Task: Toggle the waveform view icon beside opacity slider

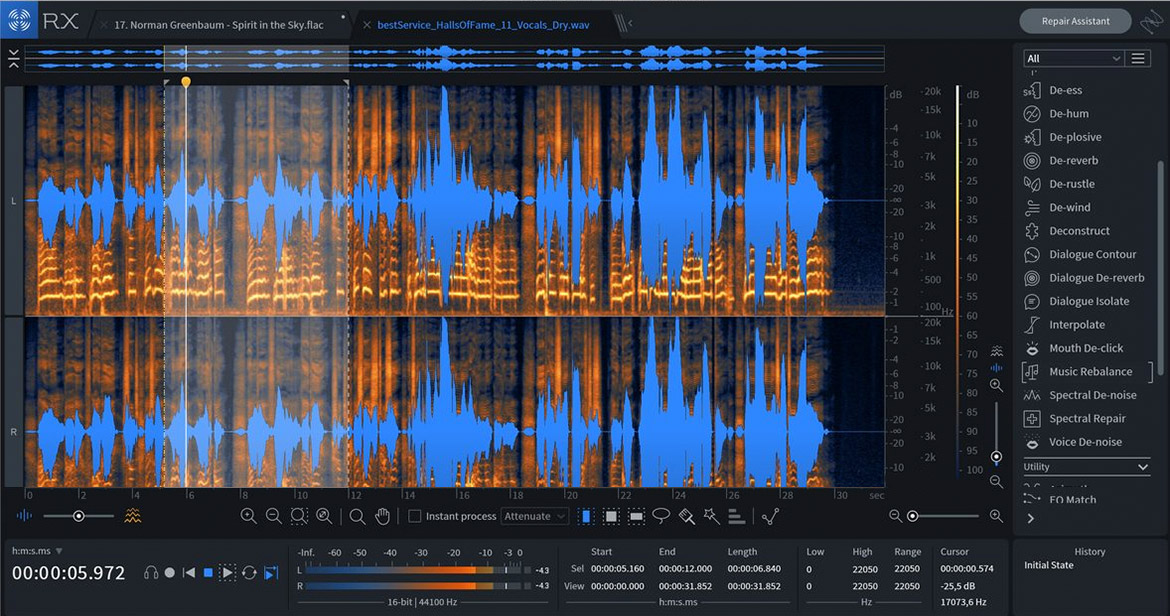Action: pyautogui.click(x=24, y=515)
